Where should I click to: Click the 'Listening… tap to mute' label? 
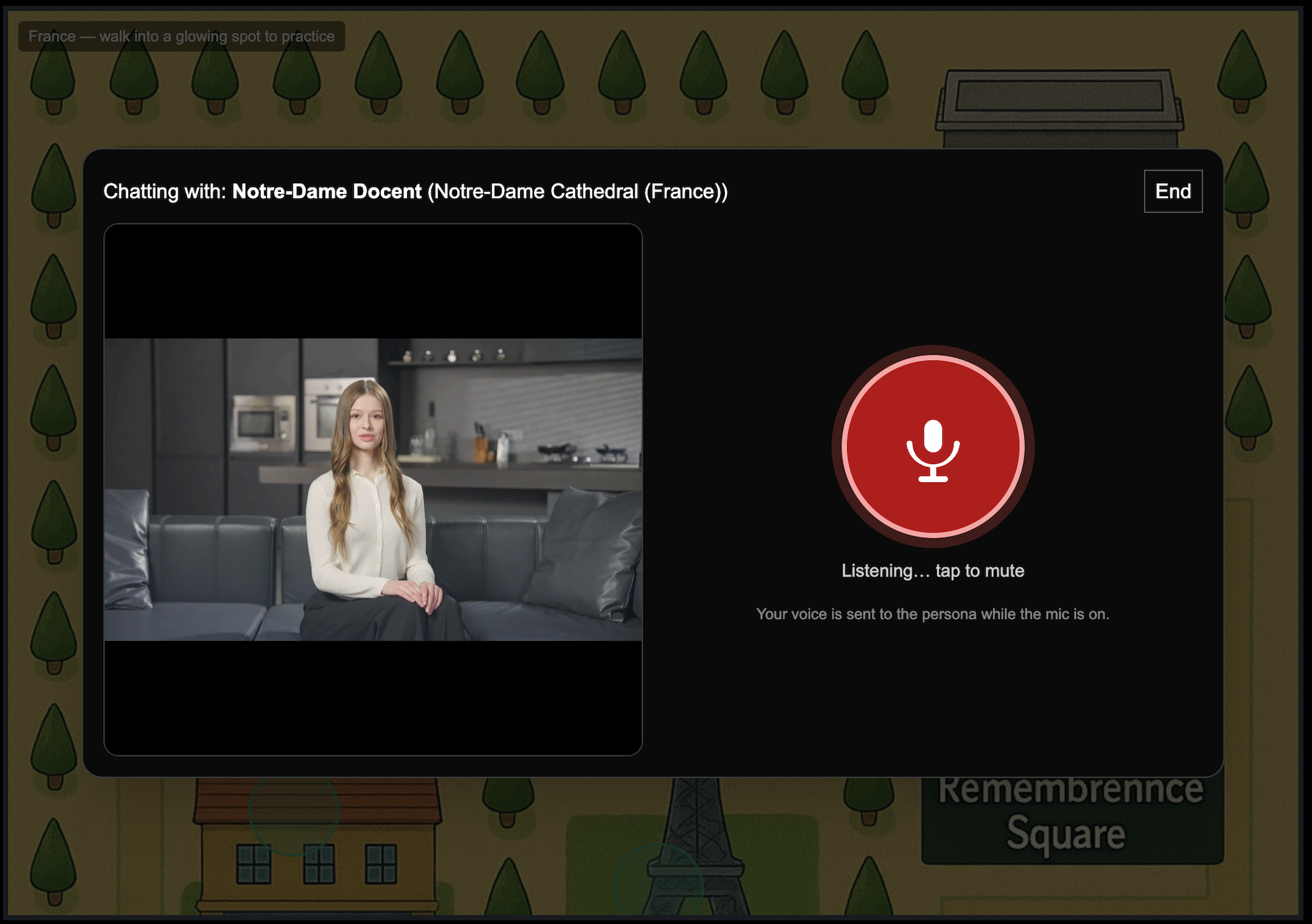[x=932, y=571]
